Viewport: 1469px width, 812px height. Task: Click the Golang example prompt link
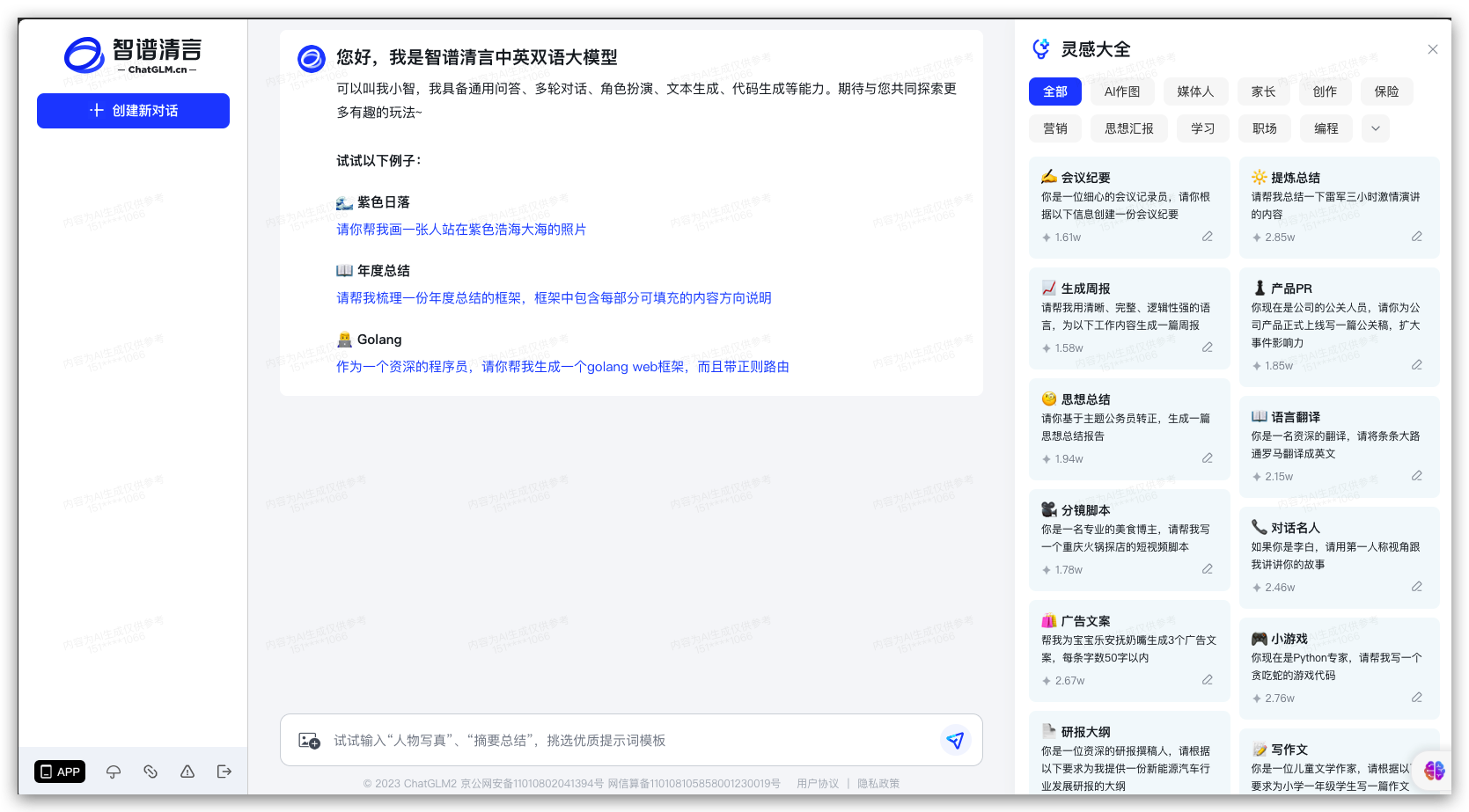[562, 367]
